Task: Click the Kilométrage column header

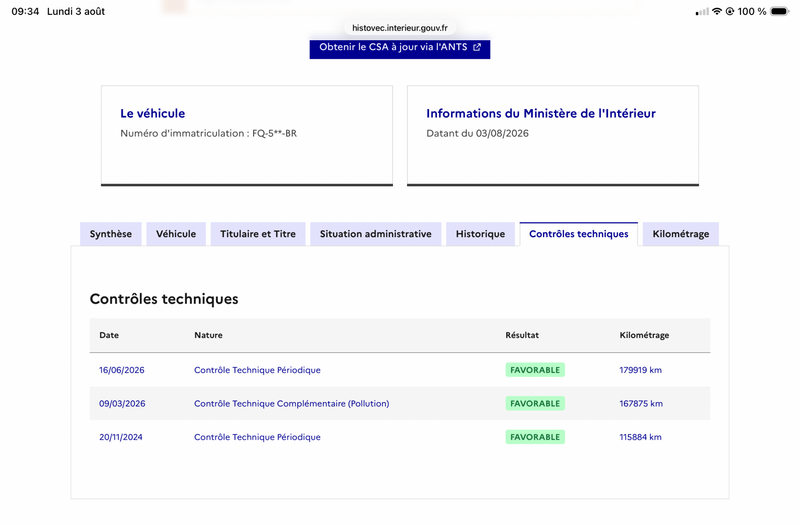Action: click(644, 335)
